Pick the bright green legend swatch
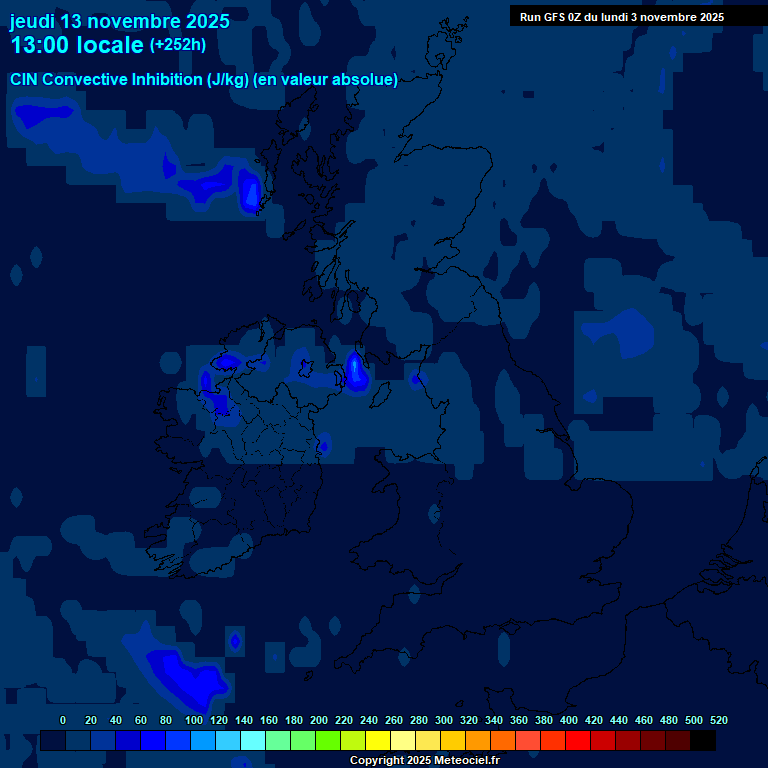 (x=328, y=740)
